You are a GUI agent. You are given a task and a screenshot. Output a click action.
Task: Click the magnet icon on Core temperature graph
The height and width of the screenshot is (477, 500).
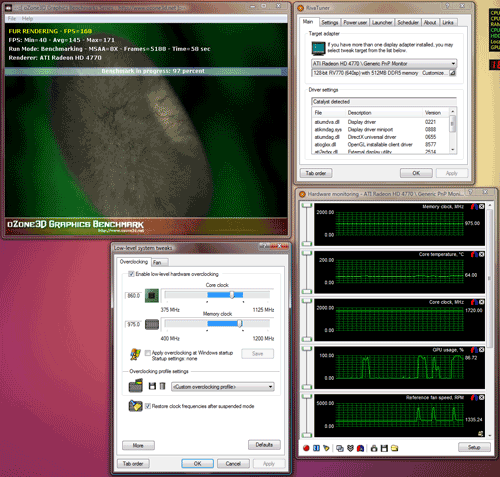pyautogui.click(x=474, y=254)
